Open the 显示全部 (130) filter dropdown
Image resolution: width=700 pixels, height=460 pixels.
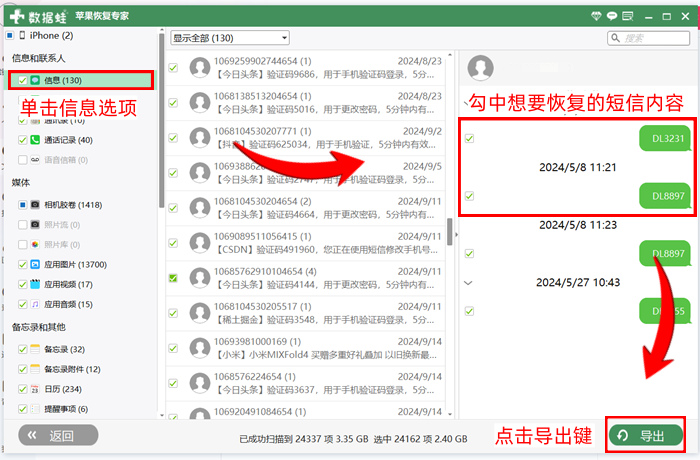[230, 38]
